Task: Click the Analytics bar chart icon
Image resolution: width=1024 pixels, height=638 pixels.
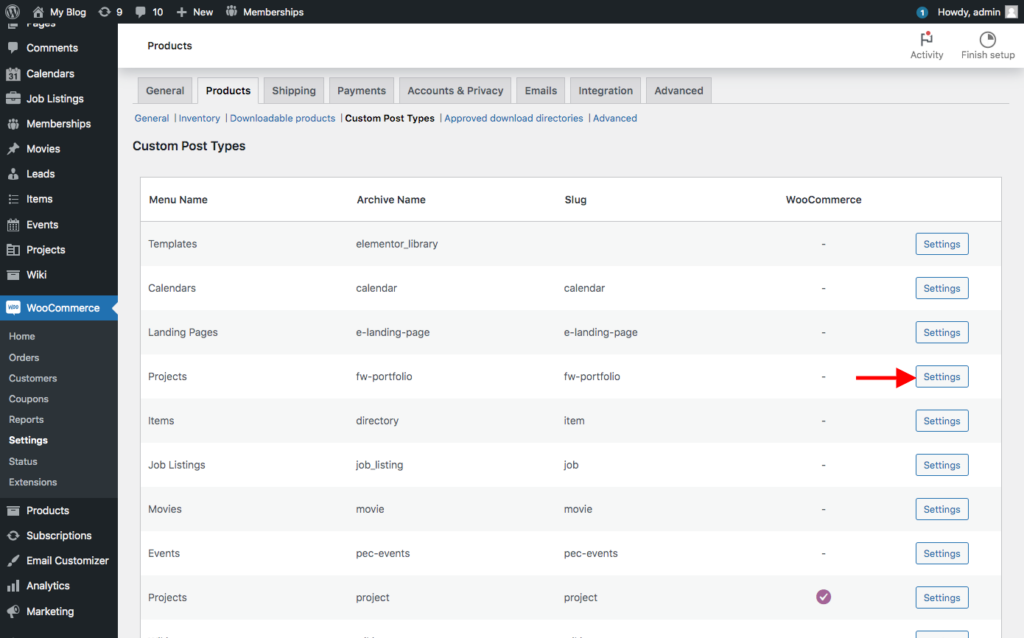Action: point(13,586)
